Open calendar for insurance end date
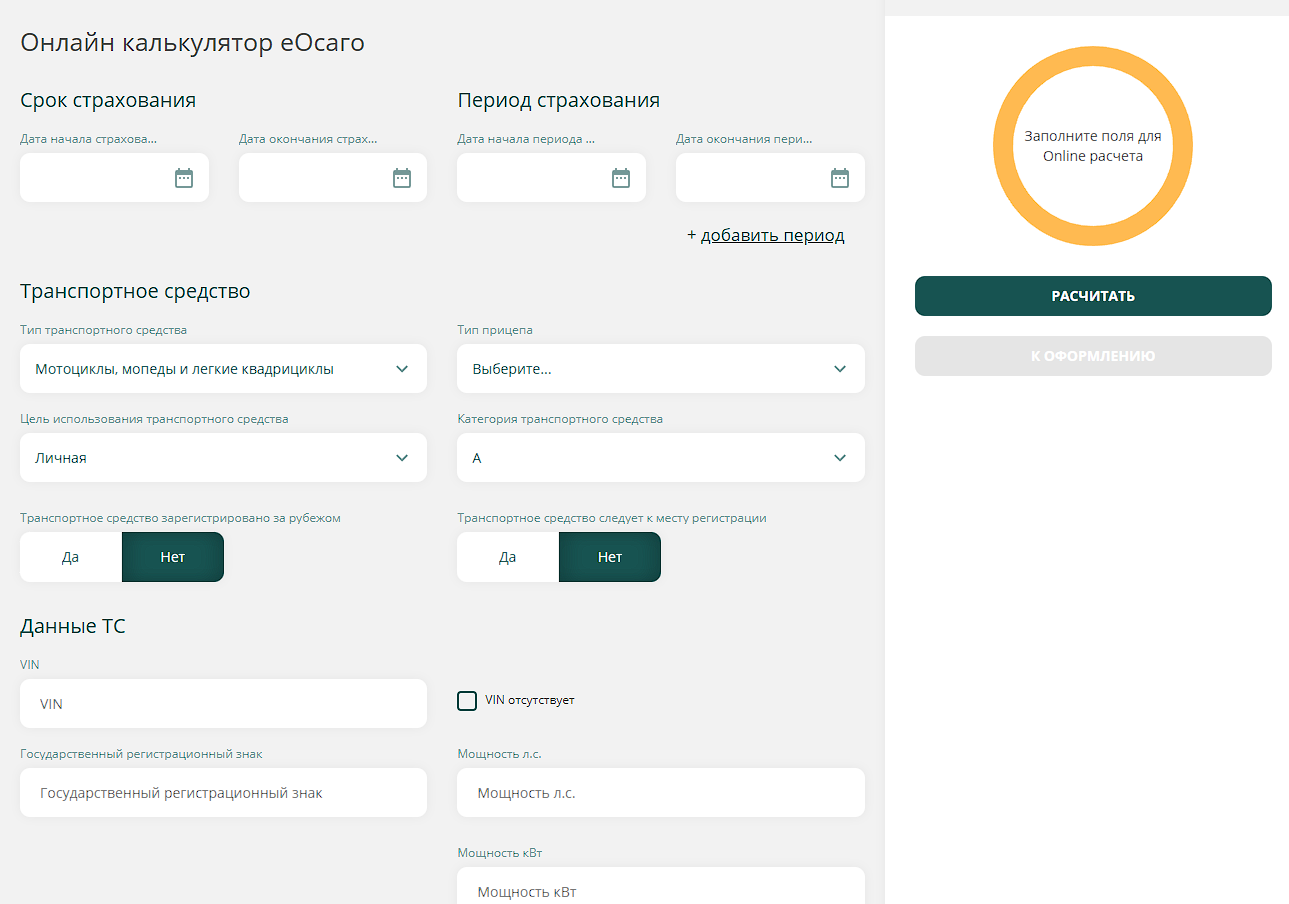This screenshot has width=1289, height=904. [x=402, y=178]
